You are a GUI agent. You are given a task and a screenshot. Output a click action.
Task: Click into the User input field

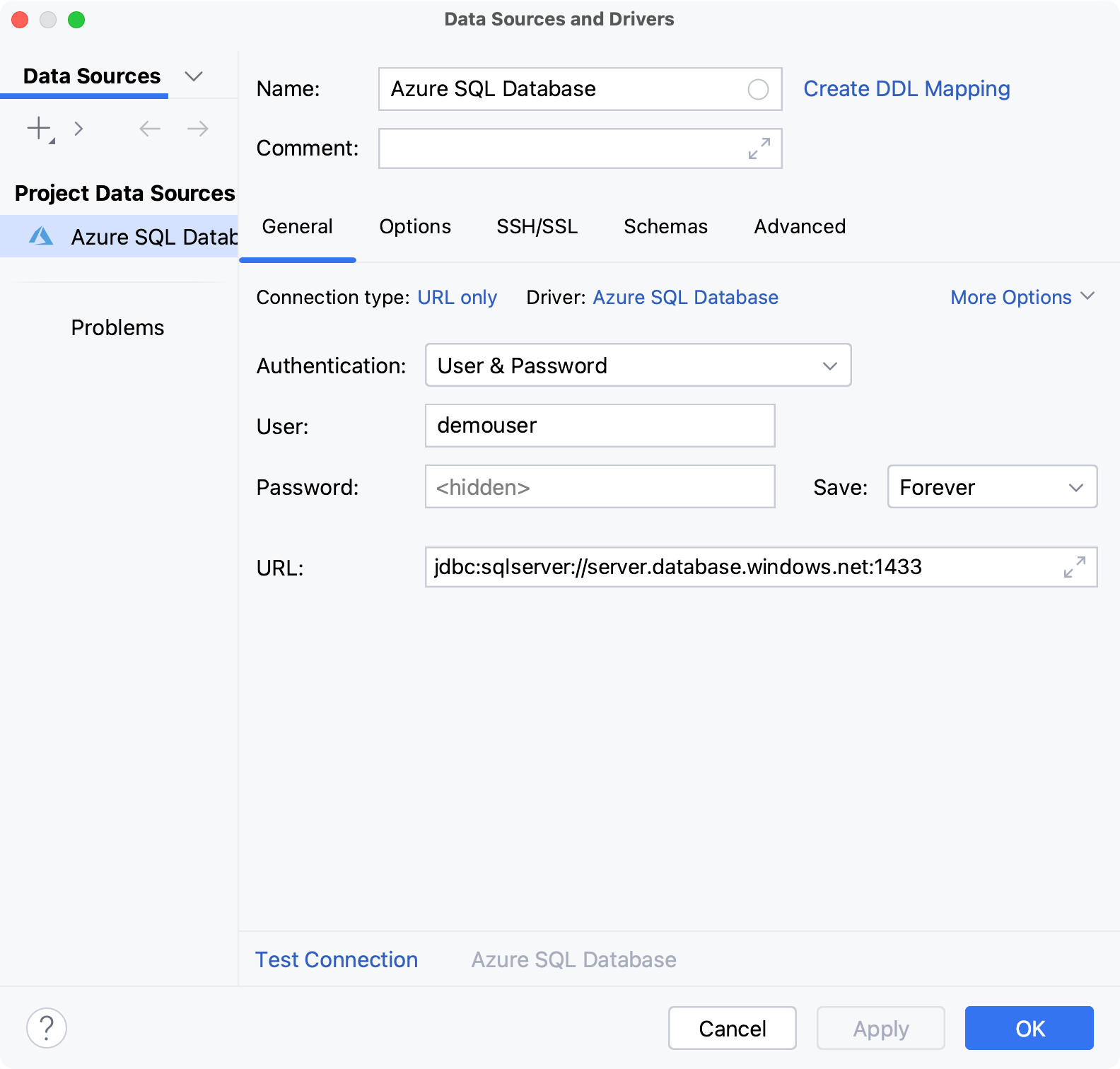[600, 426]
